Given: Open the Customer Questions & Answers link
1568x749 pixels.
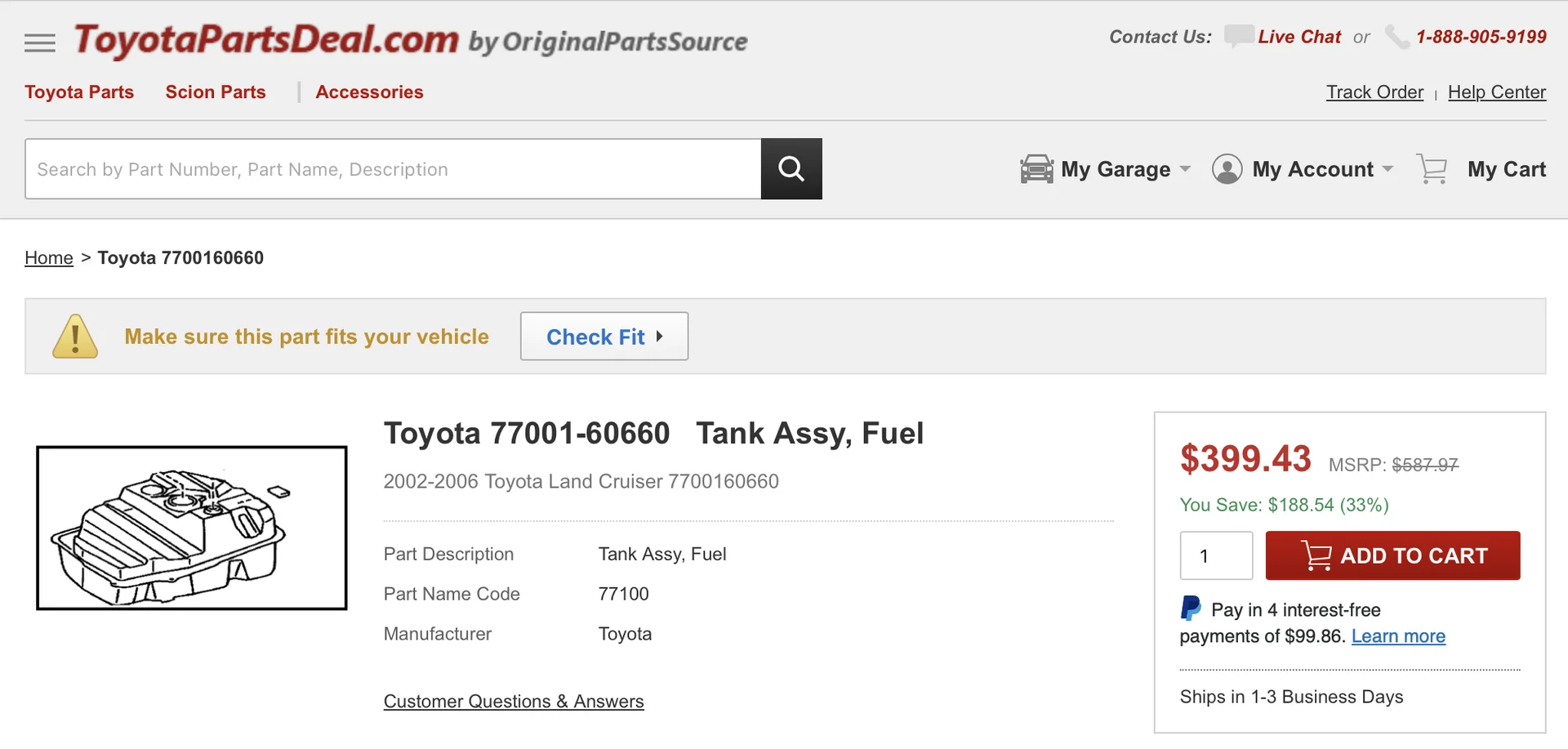Looking at the screenshot, I should point(514,702).
